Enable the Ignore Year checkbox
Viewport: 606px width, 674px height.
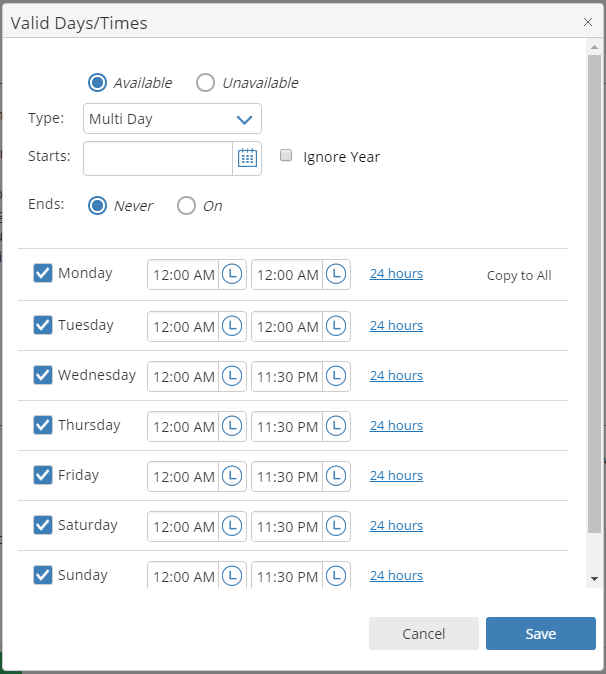286,156
